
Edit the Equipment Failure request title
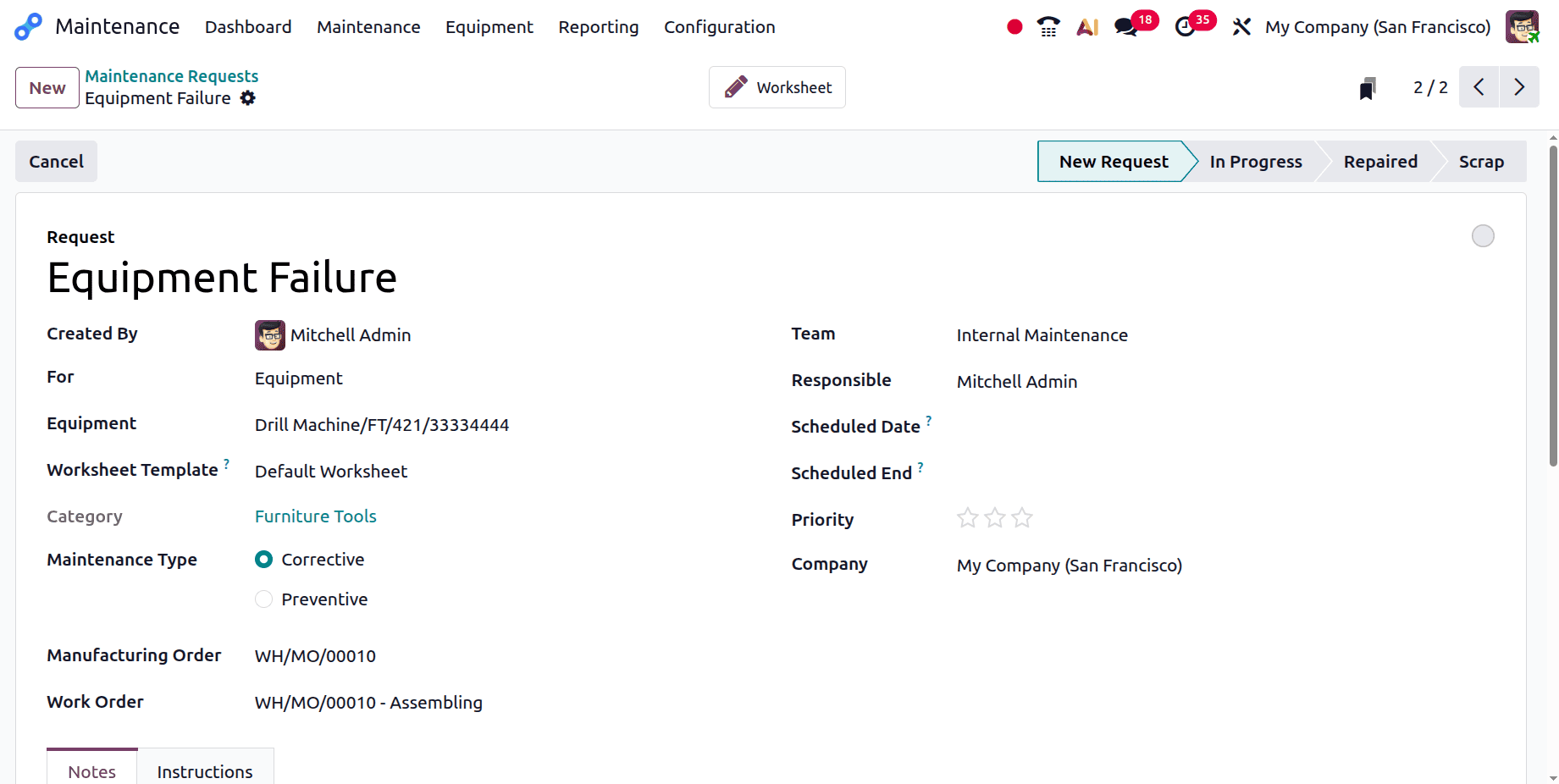[x=222, y=279]
